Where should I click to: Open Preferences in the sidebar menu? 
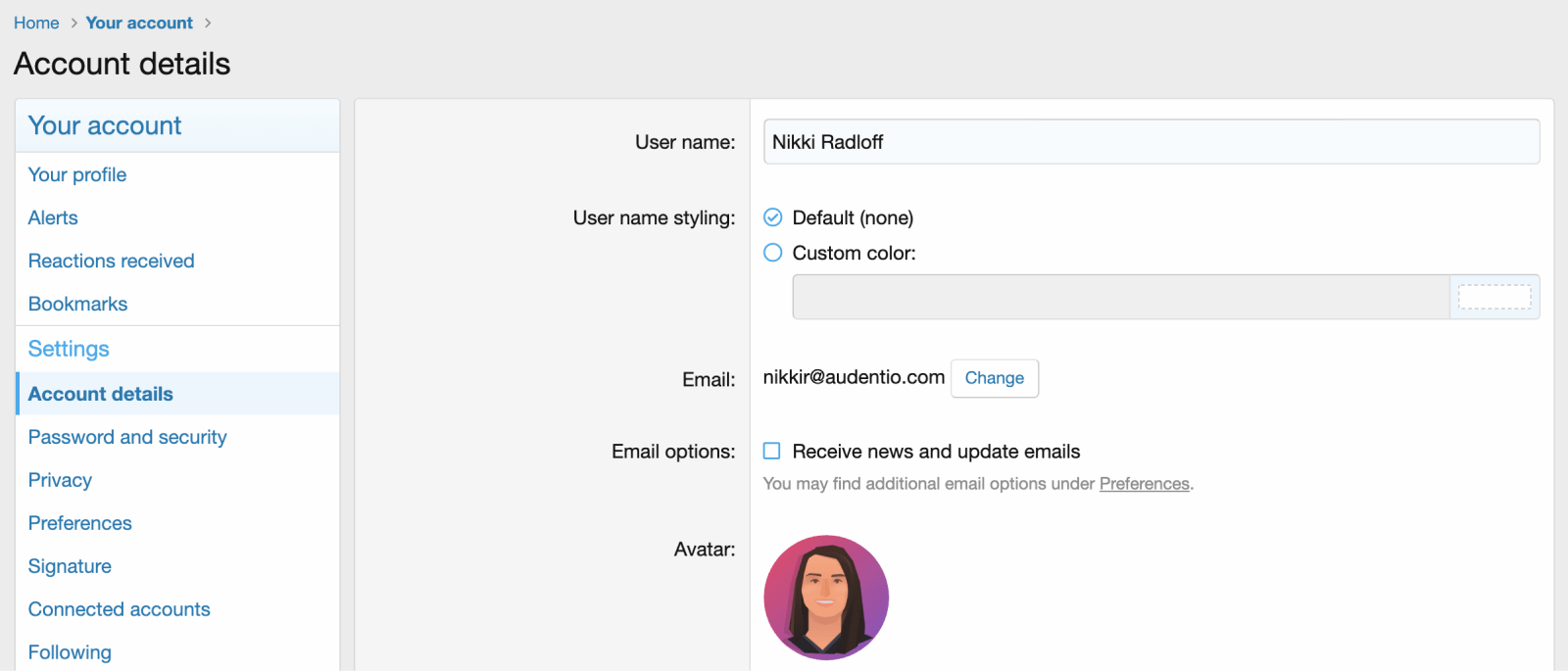click(80, 523)
